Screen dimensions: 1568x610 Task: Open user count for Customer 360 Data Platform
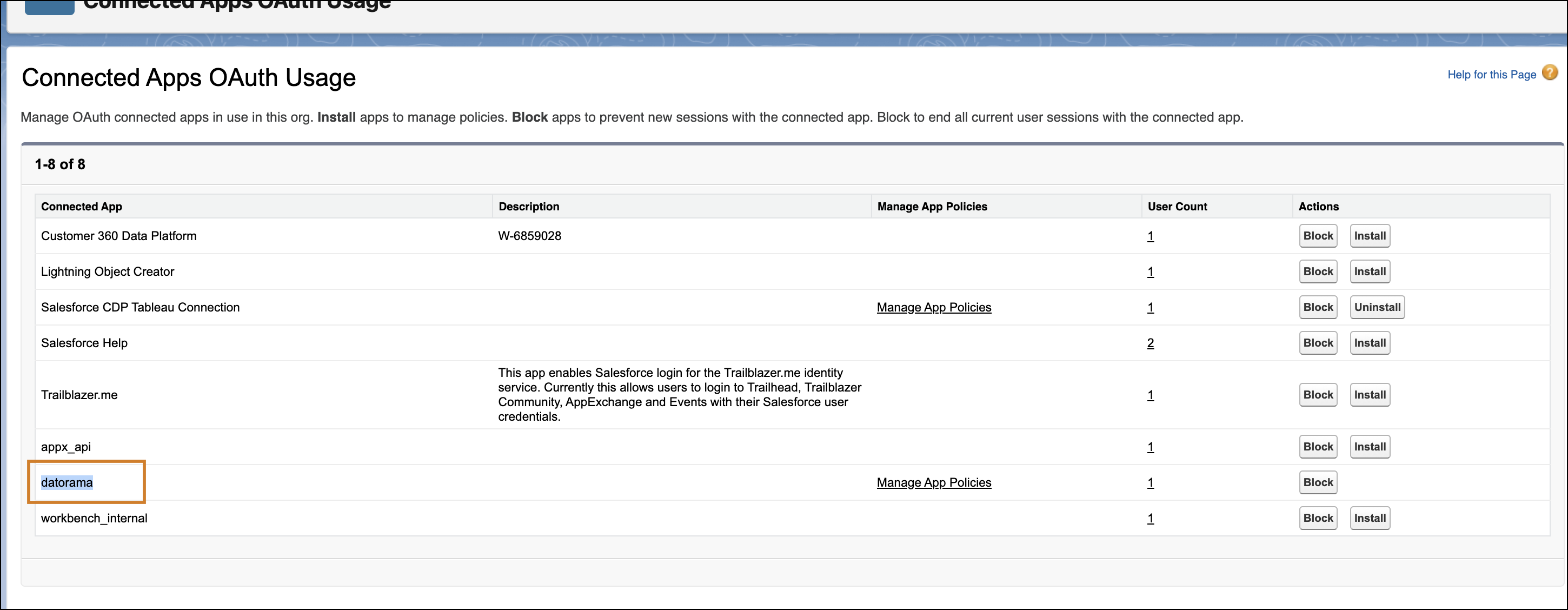point(1150,236)
